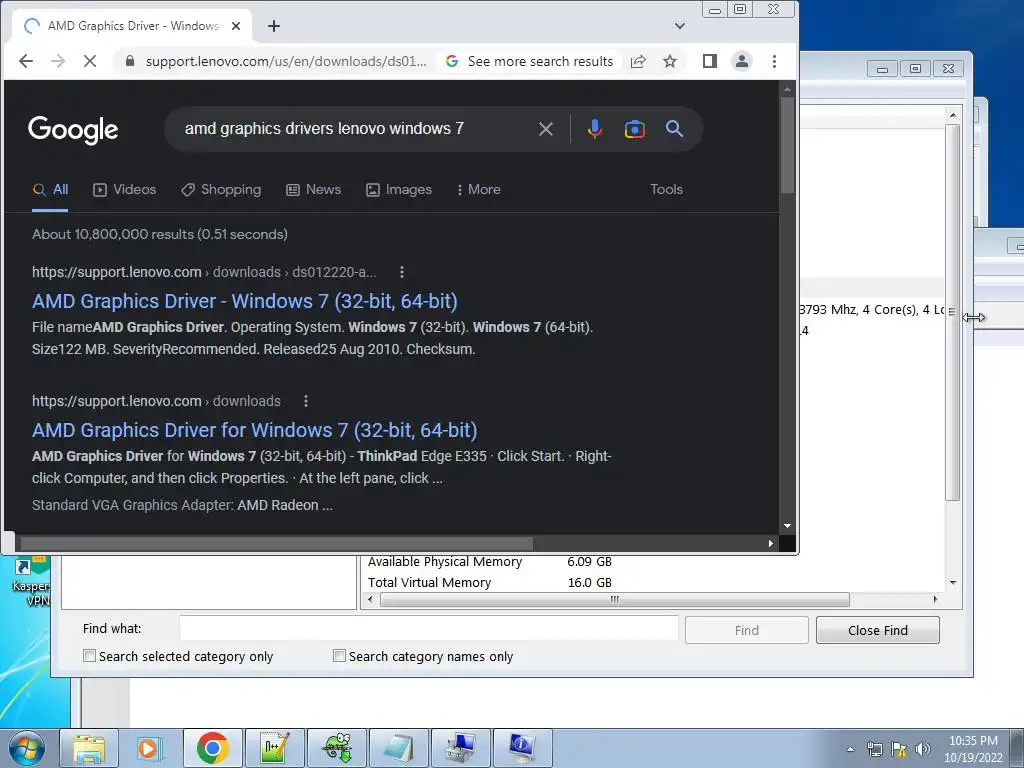
Task: Open the Kaspersky VPN desktop shortcut
Action: coord(33,581)
